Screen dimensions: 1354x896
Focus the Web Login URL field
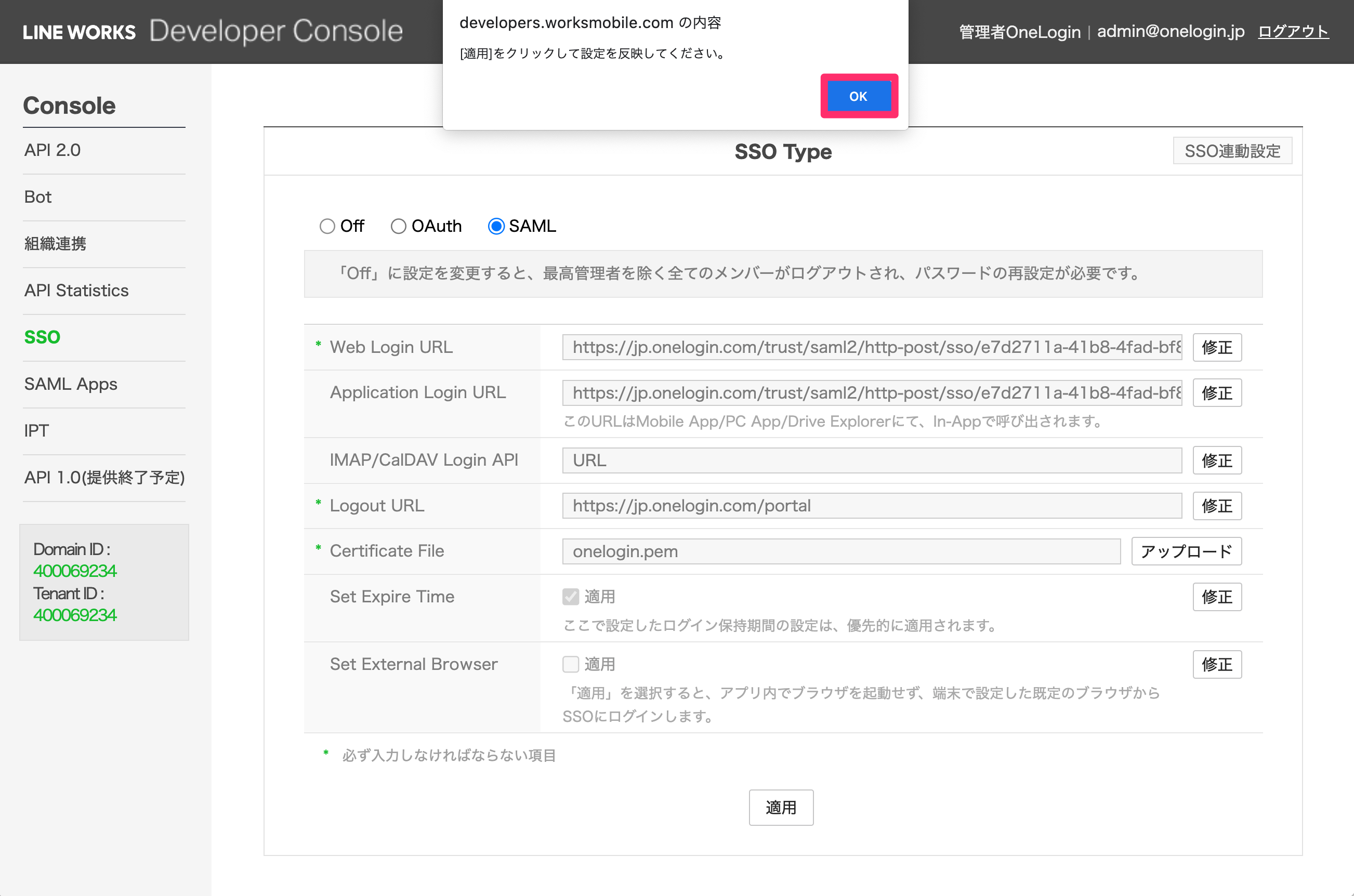tap(872, 347)
